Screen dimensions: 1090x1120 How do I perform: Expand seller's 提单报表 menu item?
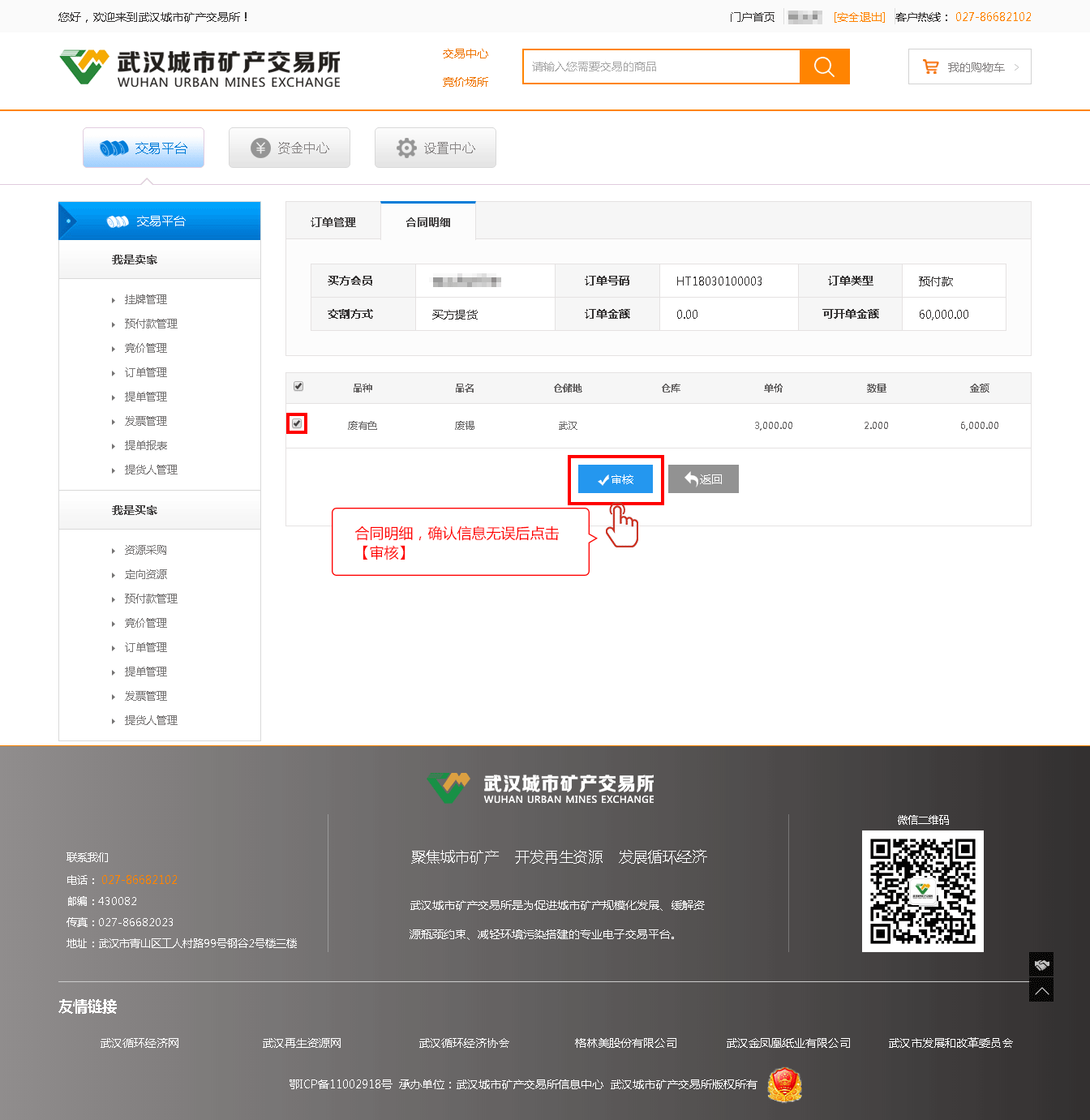tap(145, 445)
